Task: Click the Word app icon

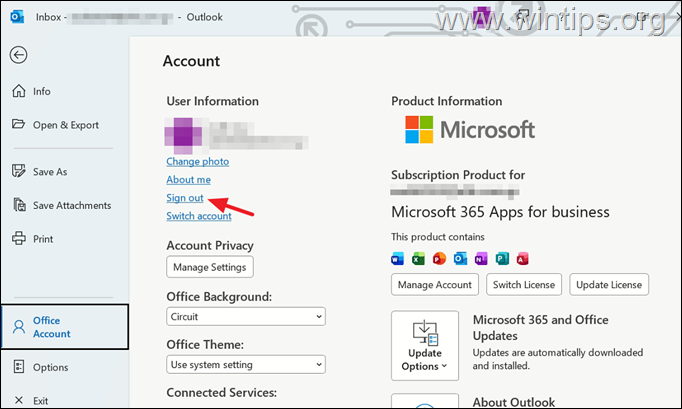Action: [397, 259]
